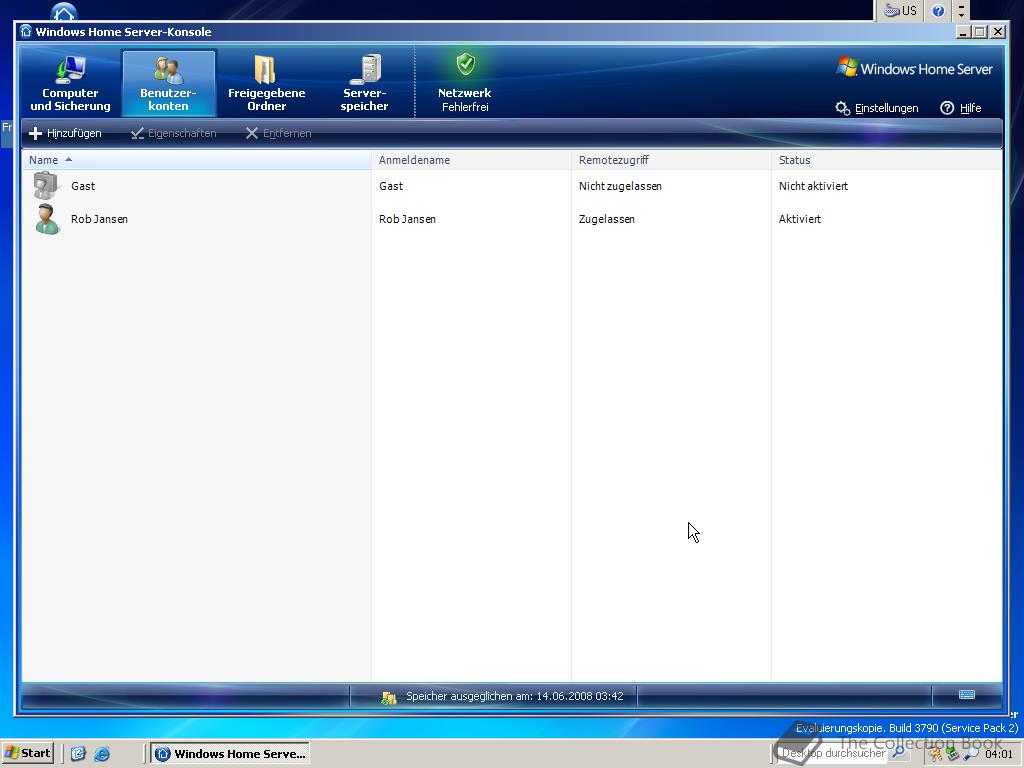Select the Gast user avatar icon
1024x768 pixels.
point(46,185)
